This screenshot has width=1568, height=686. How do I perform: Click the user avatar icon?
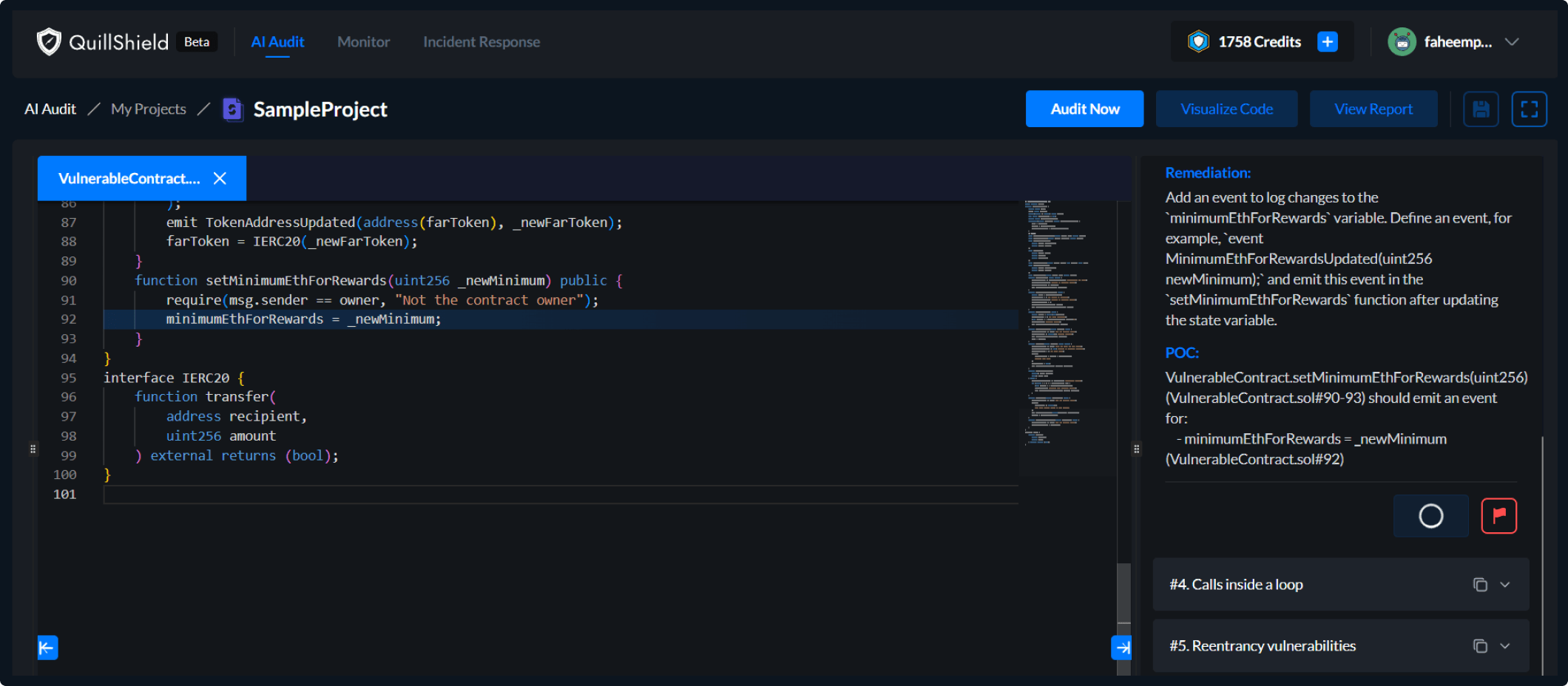(x=1402, y=42)
